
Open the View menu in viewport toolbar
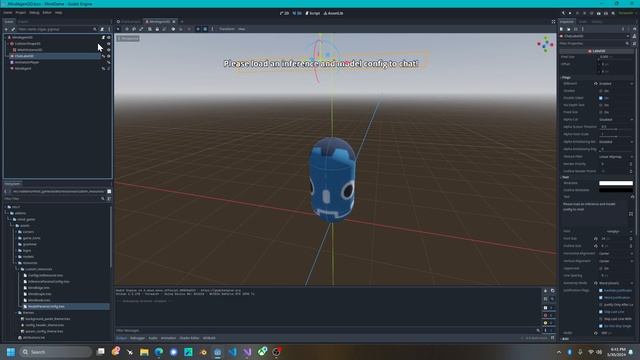[x=242, y=29]
